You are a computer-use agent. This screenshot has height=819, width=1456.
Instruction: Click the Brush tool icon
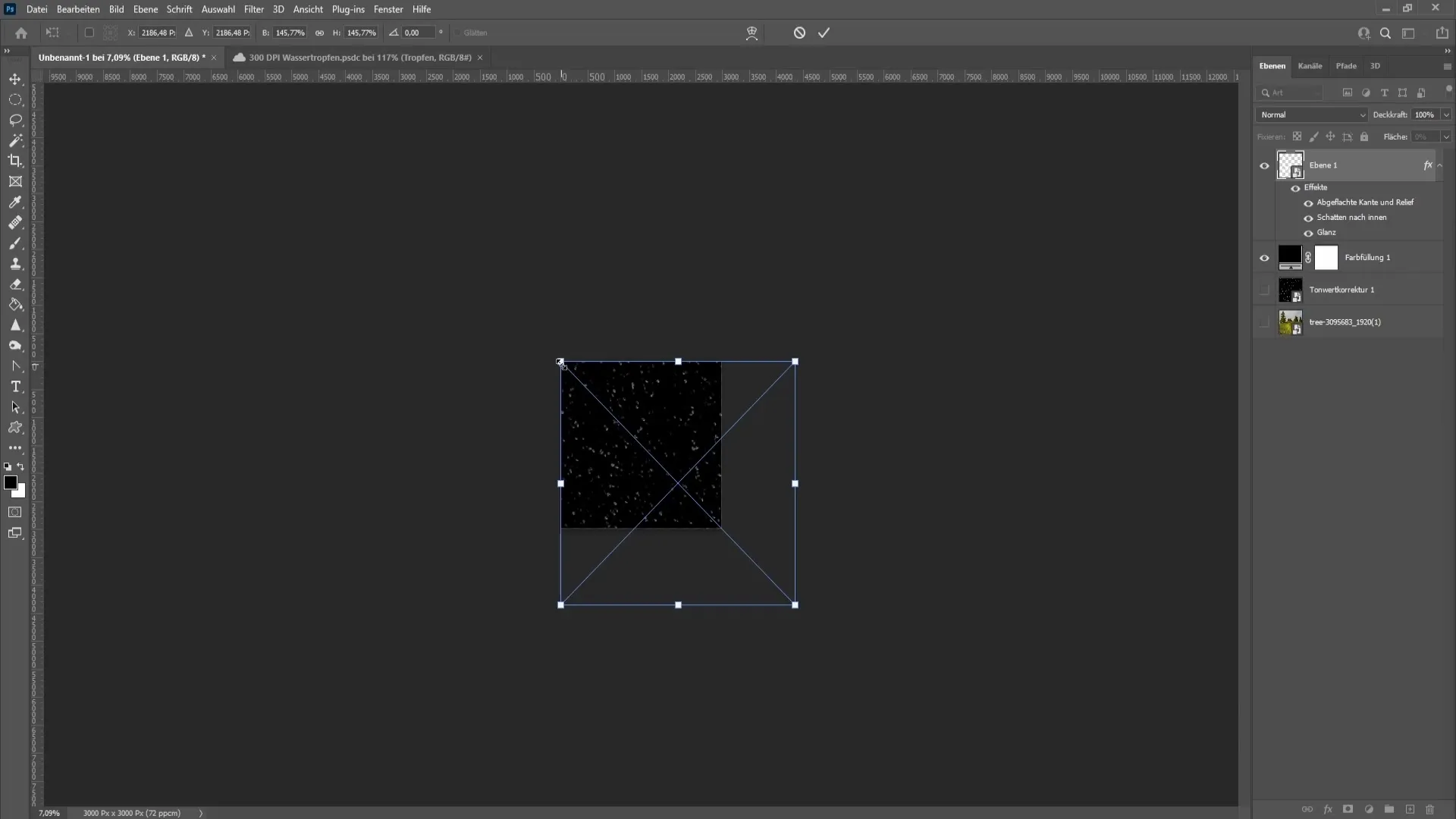tap(16, 243)
